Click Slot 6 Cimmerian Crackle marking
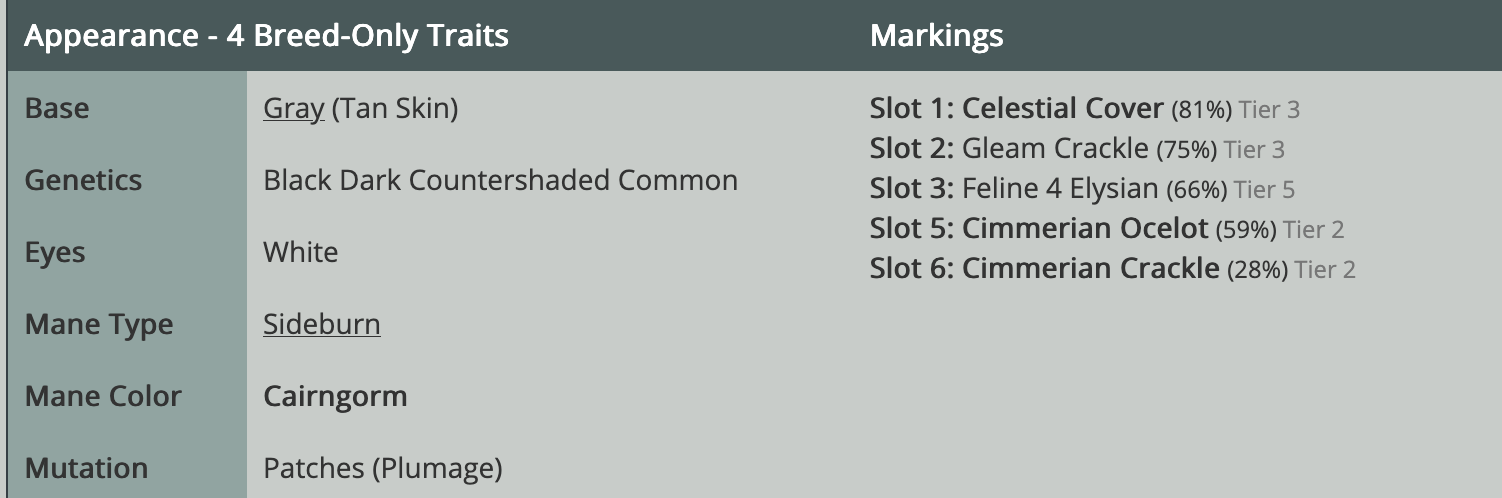 tap(1090, 269)
